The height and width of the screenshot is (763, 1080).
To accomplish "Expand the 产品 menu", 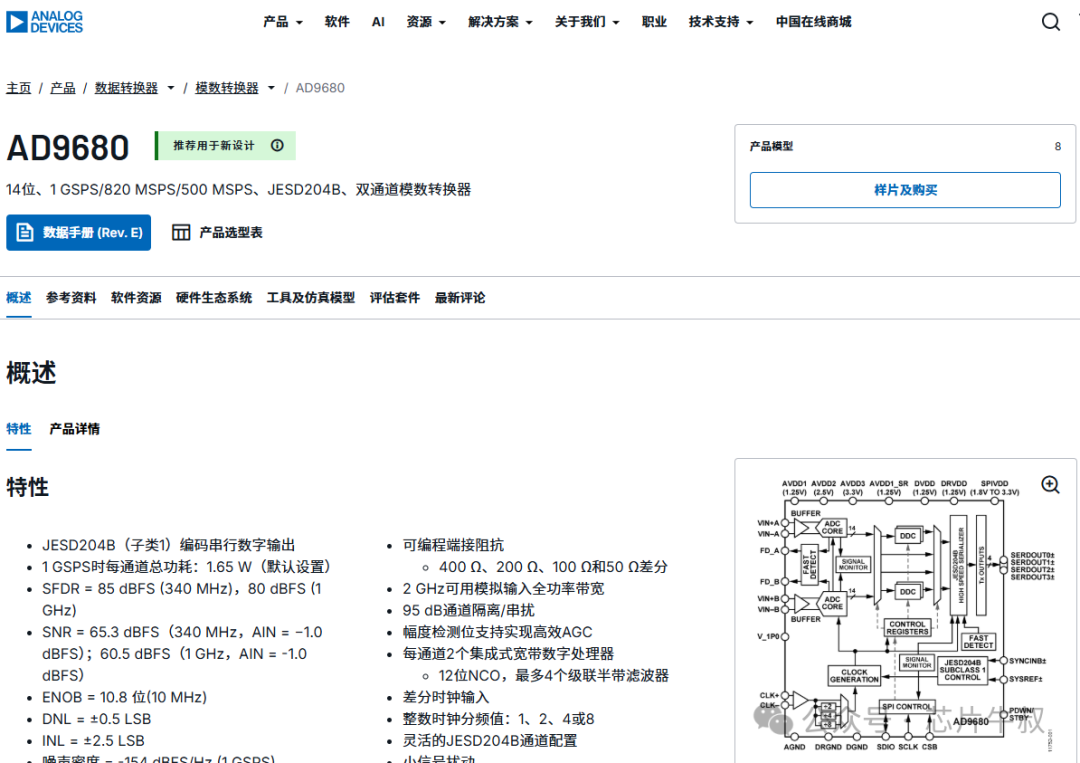I will [282, 22].
